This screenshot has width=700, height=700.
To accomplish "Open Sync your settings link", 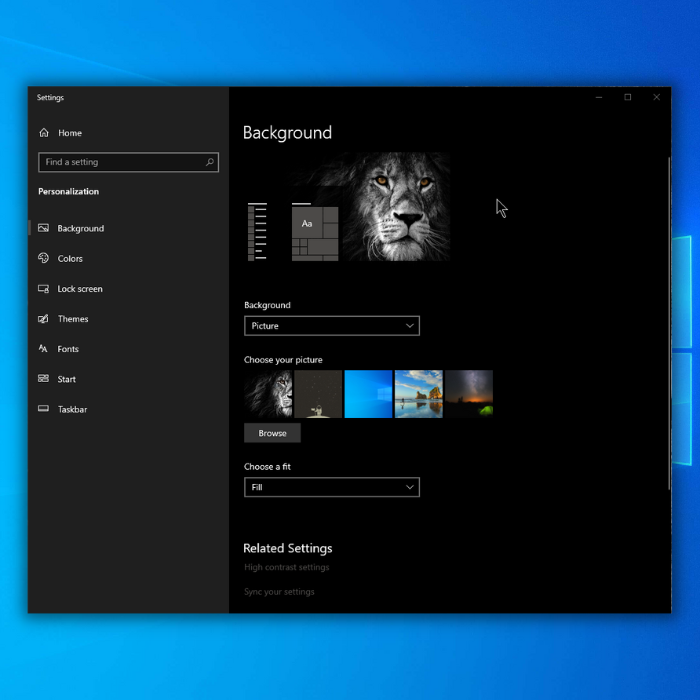I will [x=279, y=592].
